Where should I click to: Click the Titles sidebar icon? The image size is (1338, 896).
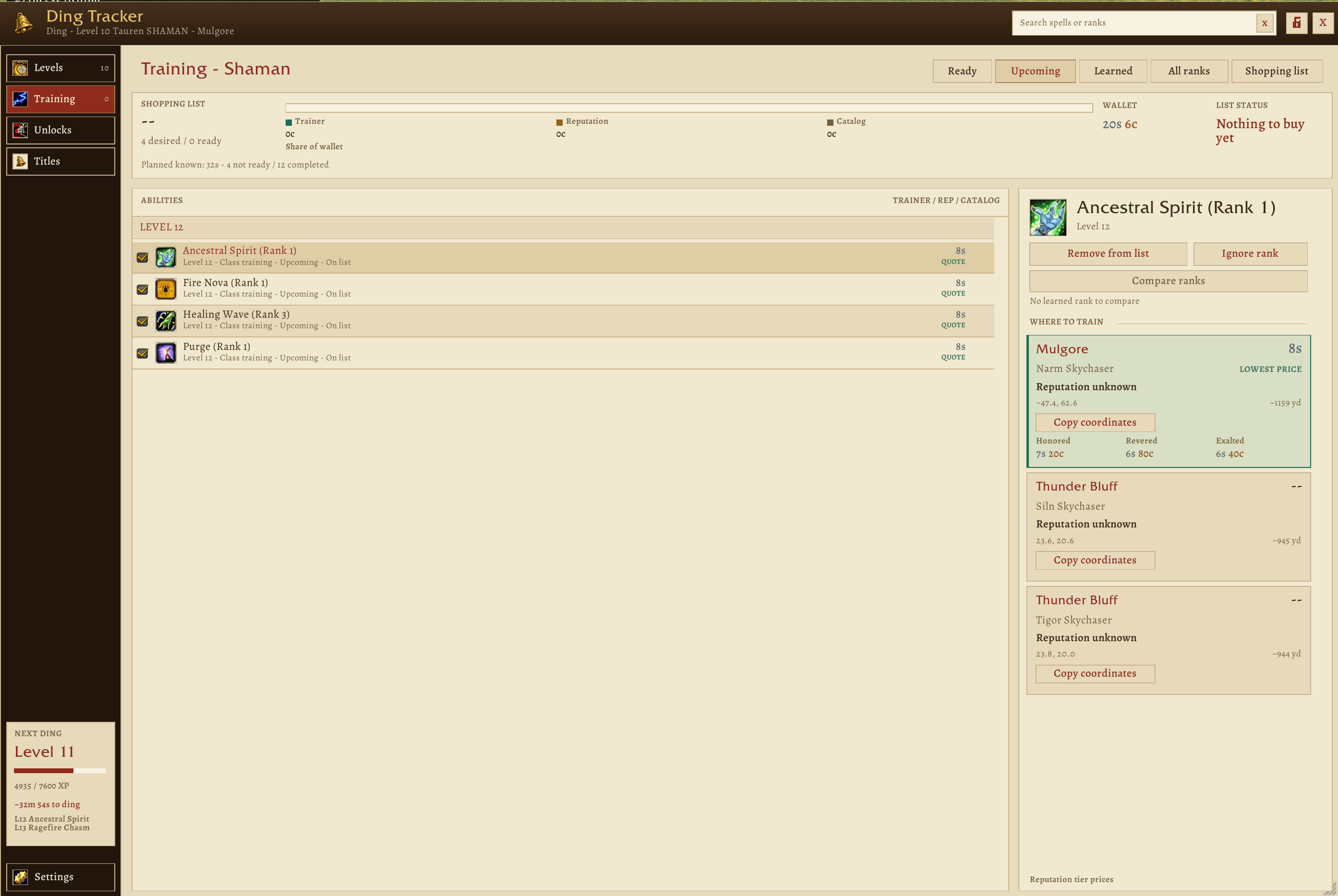21,162
